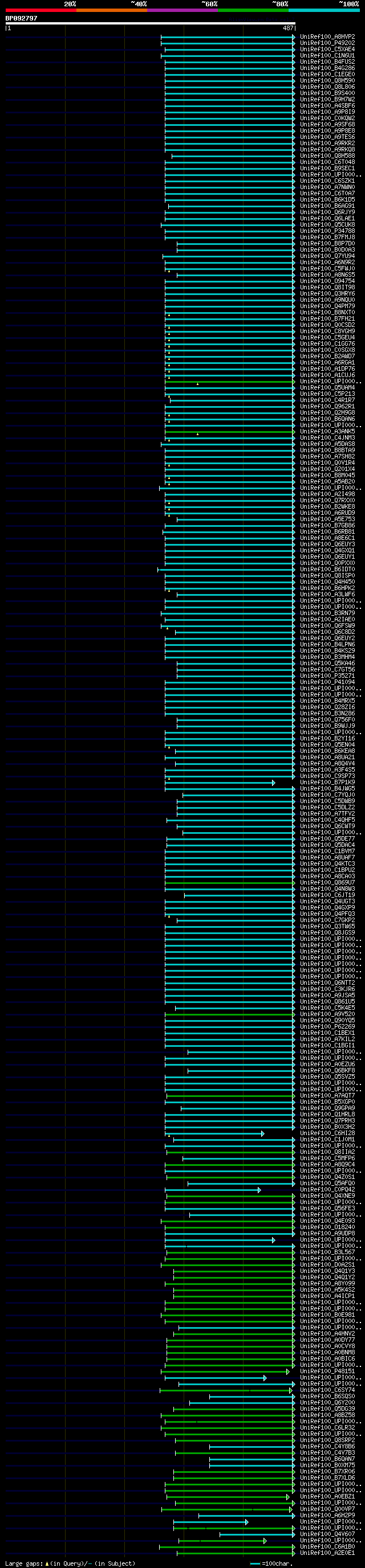The width and height of the screenshot is (365, 1568).
Task: Select the UniRef100_C6SZK1 label
Action: click(x=327, y=181)
